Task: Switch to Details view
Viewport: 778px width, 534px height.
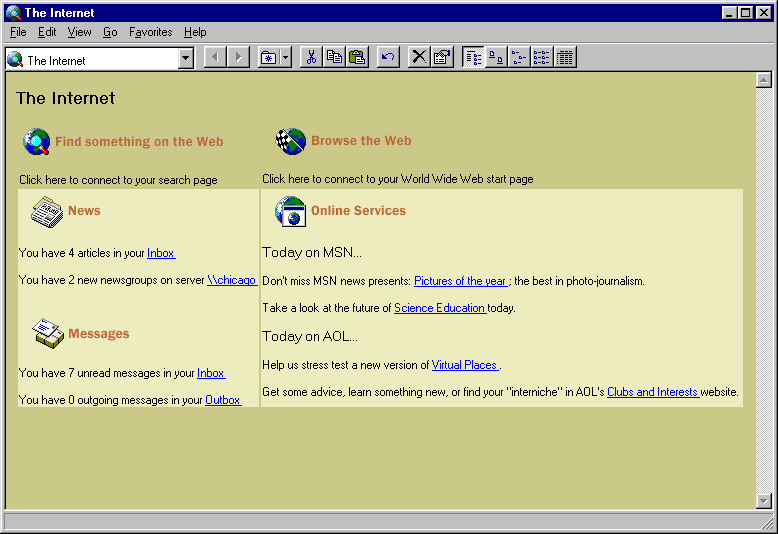Action: [565, 58]
